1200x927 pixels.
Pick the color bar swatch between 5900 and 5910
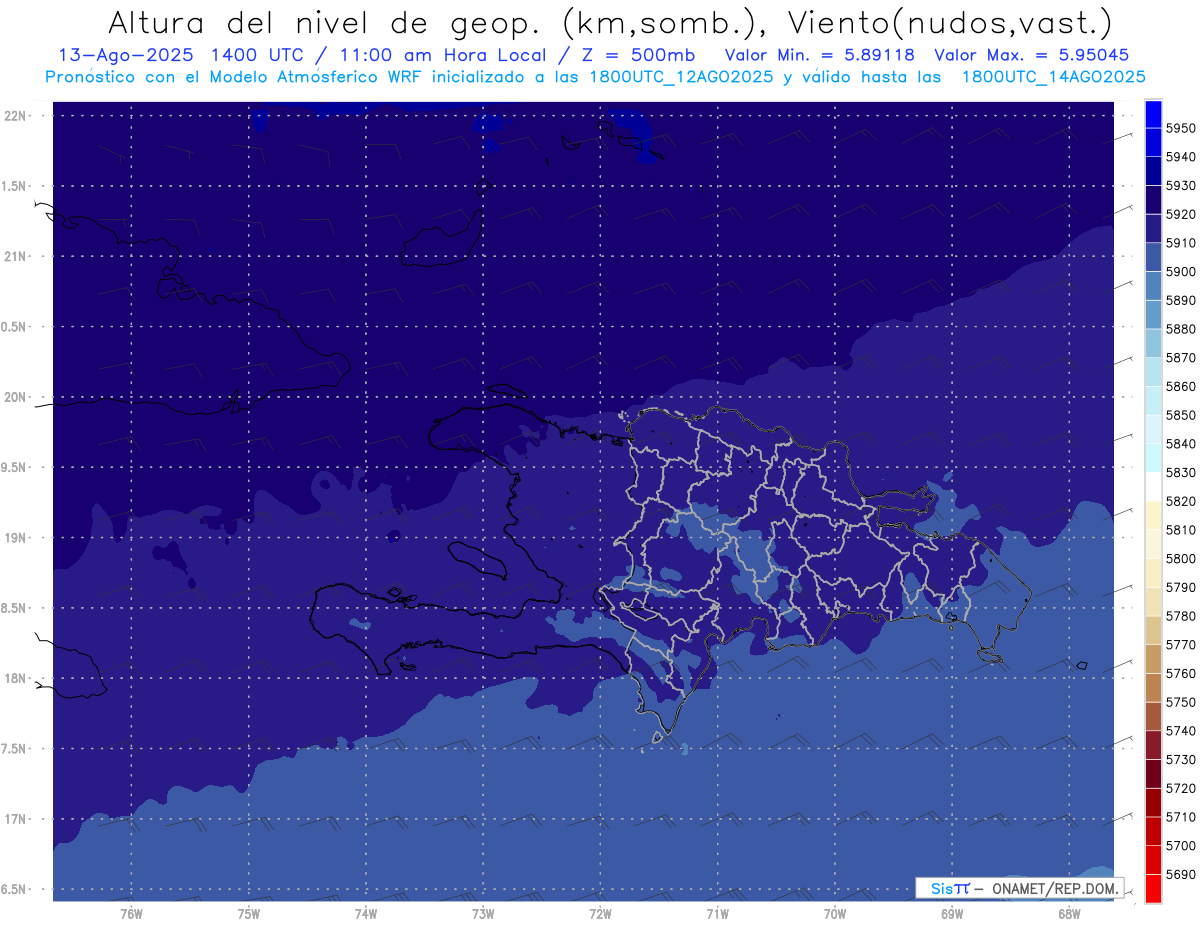(x=1153, y=257)
